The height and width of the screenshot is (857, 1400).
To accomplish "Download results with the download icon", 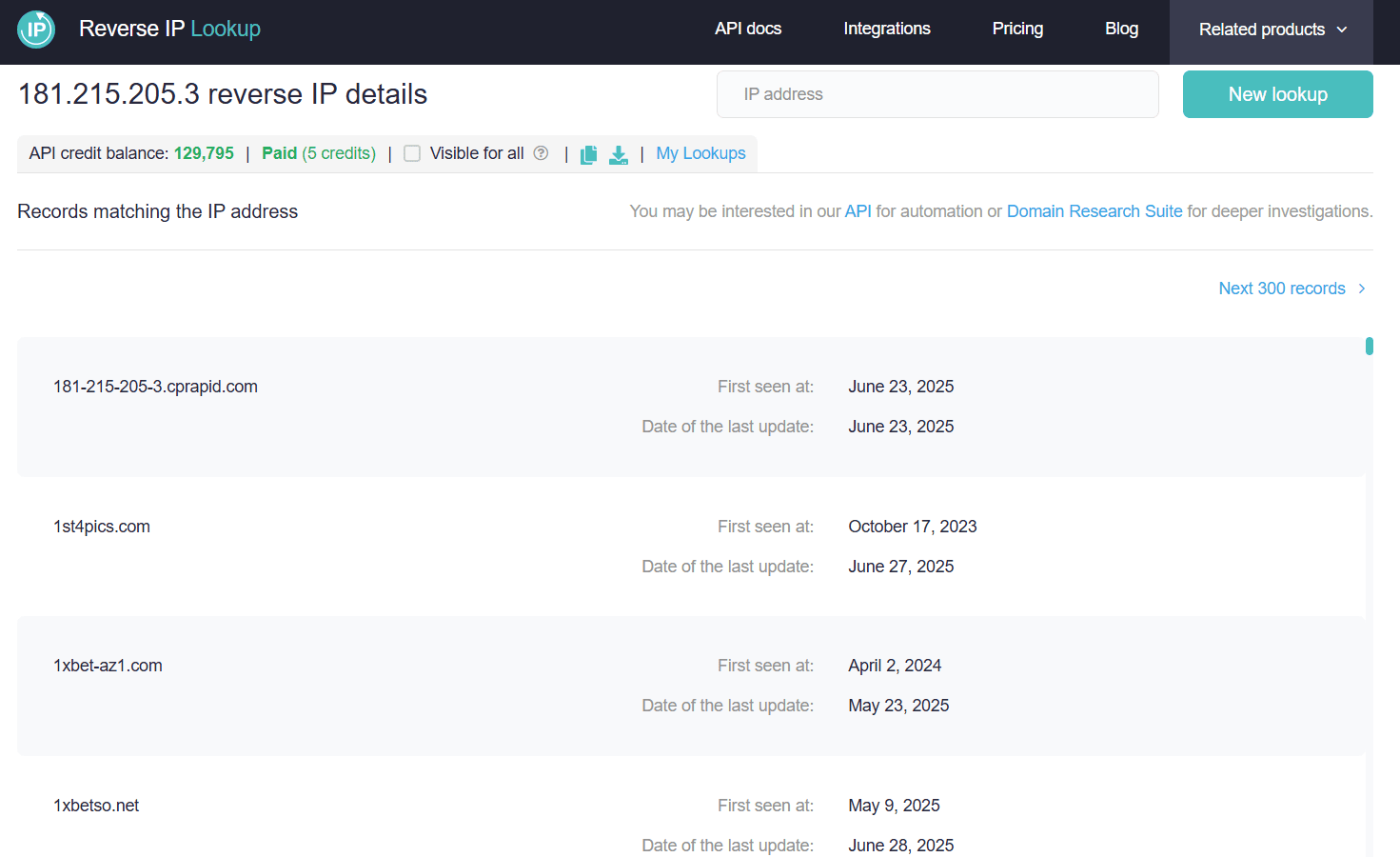I will (x=619, y=154).
